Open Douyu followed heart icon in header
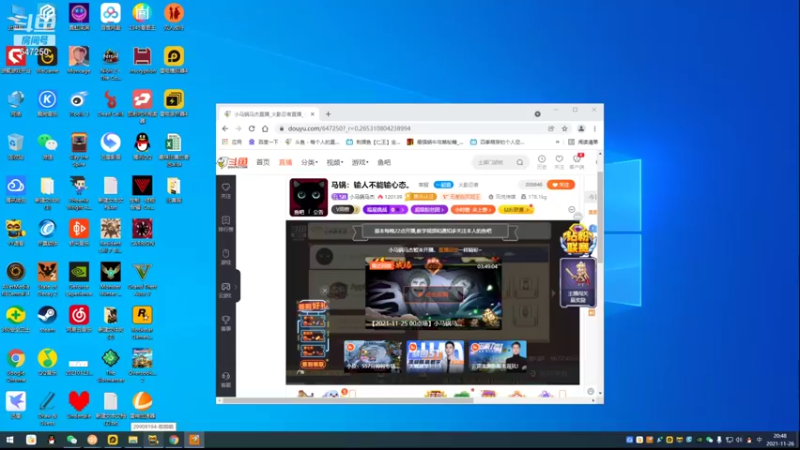 click(559, 160)
